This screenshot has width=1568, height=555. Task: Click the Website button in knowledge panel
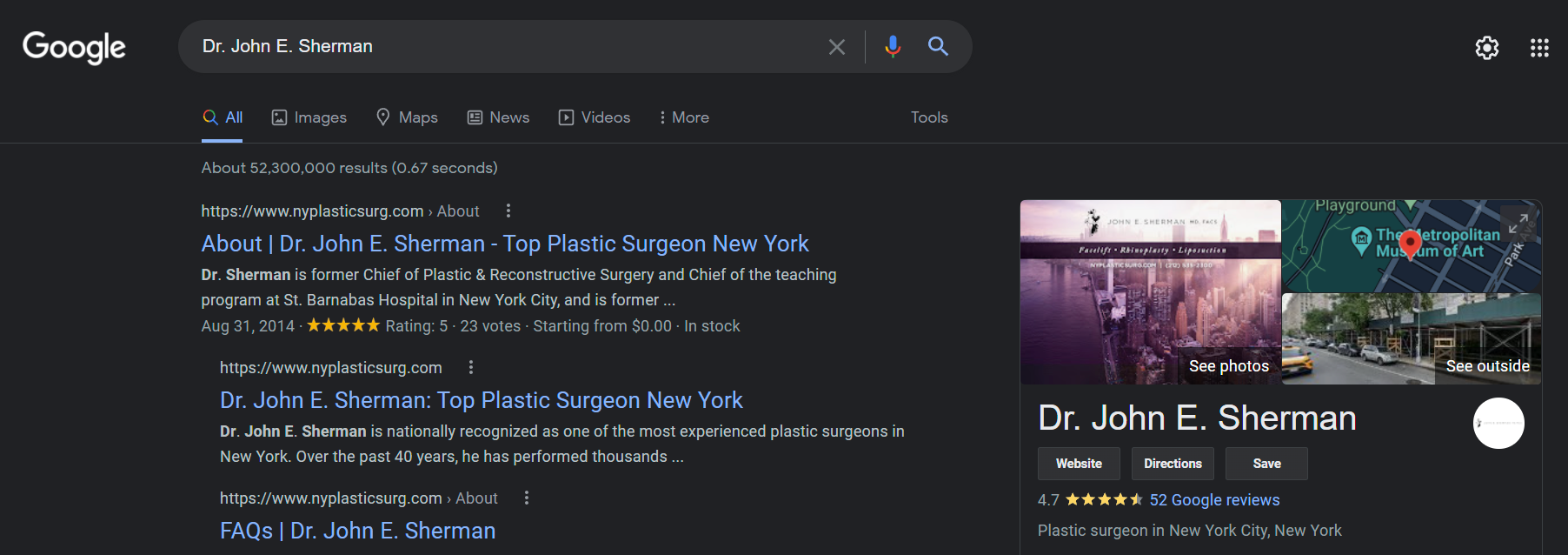[1079, 464]
